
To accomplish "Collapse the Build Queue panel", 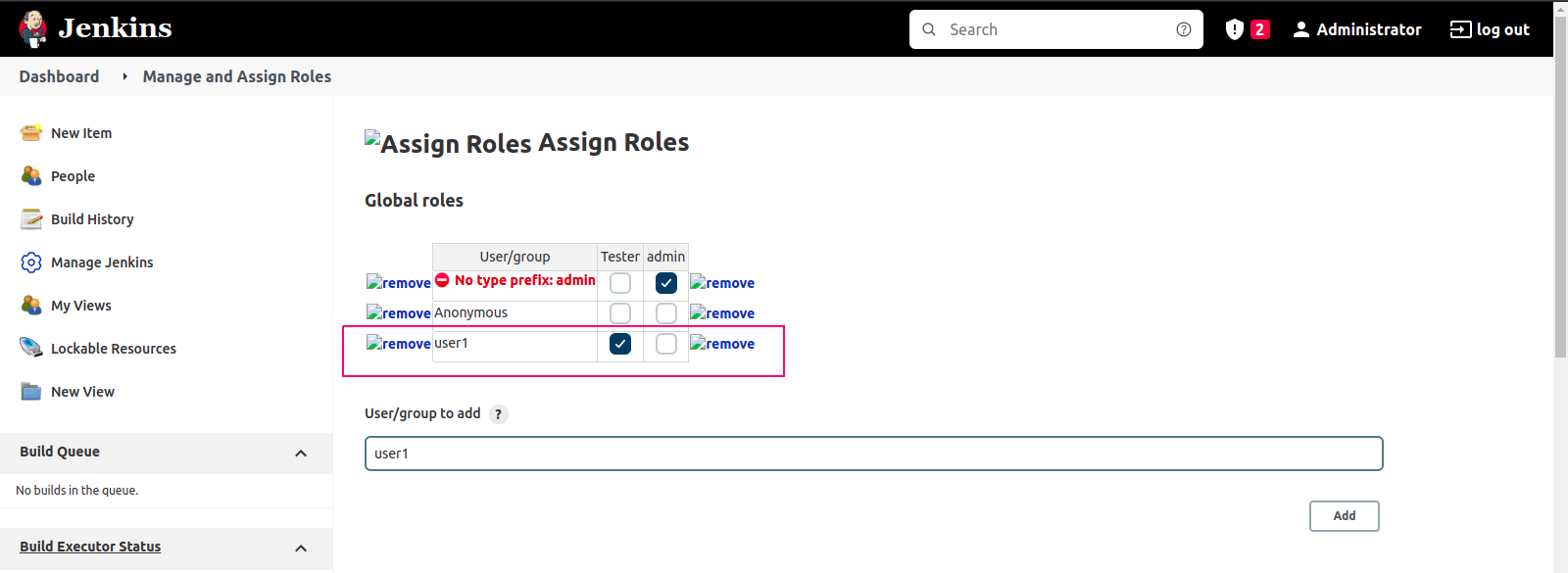I will (301, 453).
